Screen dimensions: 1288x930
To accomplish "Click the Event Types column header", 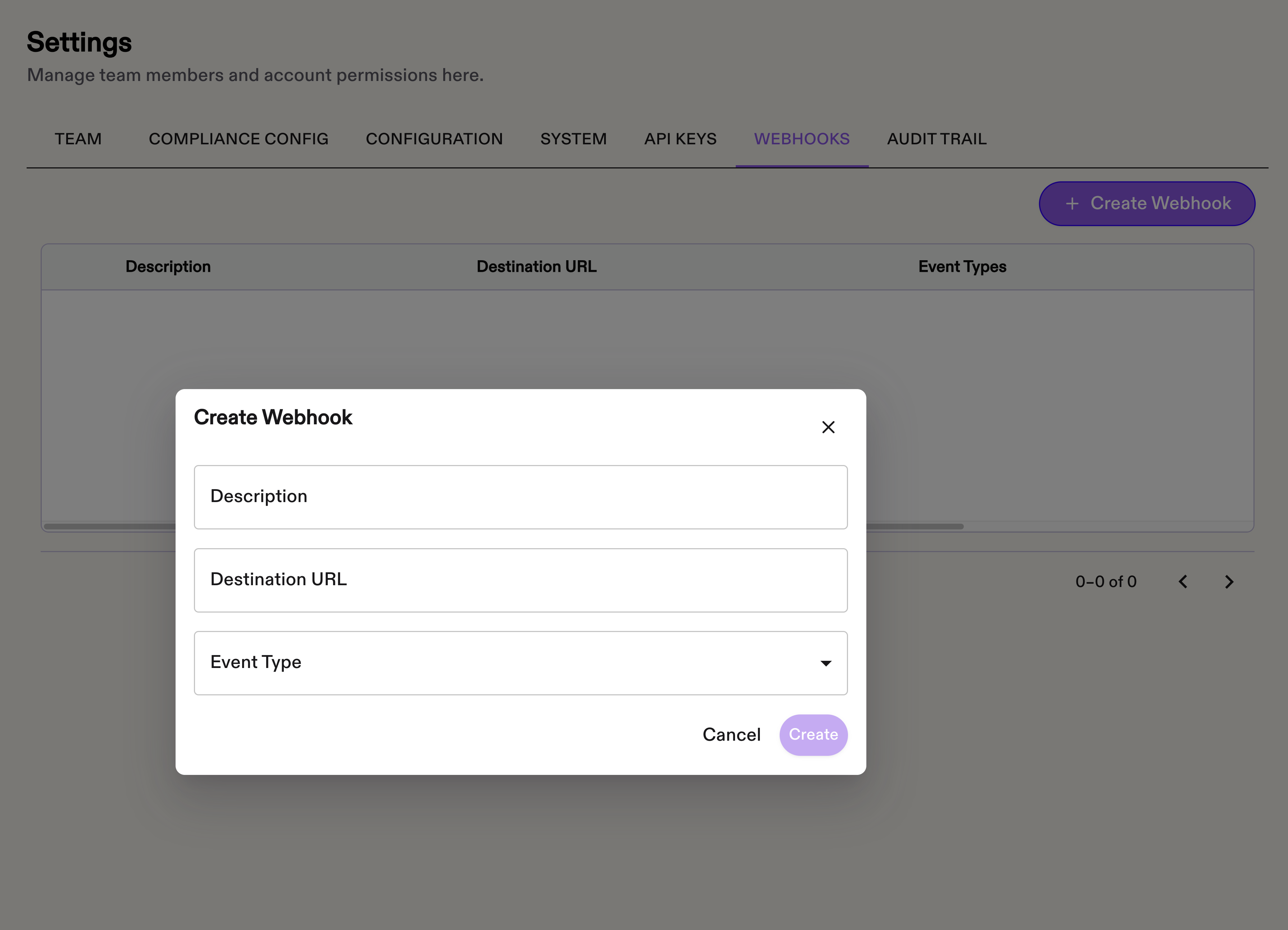I will 962,267.
